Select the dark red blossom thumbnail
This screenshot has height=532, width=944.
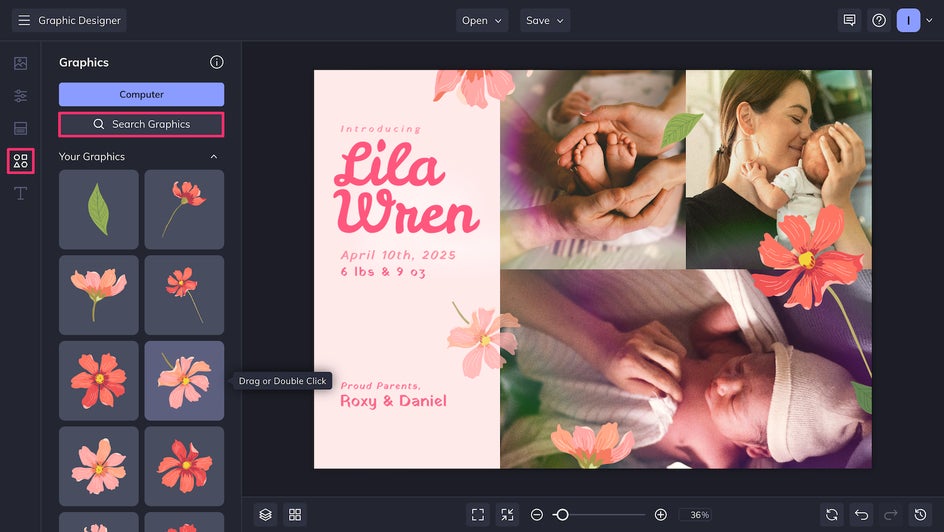coord(184,466)
